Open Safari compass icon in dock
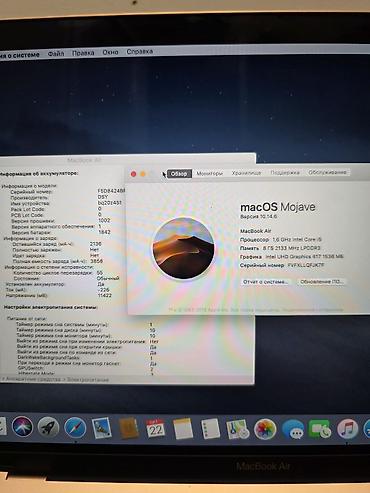This screenshot has width=370, height=493. click(x=75, y=428)
